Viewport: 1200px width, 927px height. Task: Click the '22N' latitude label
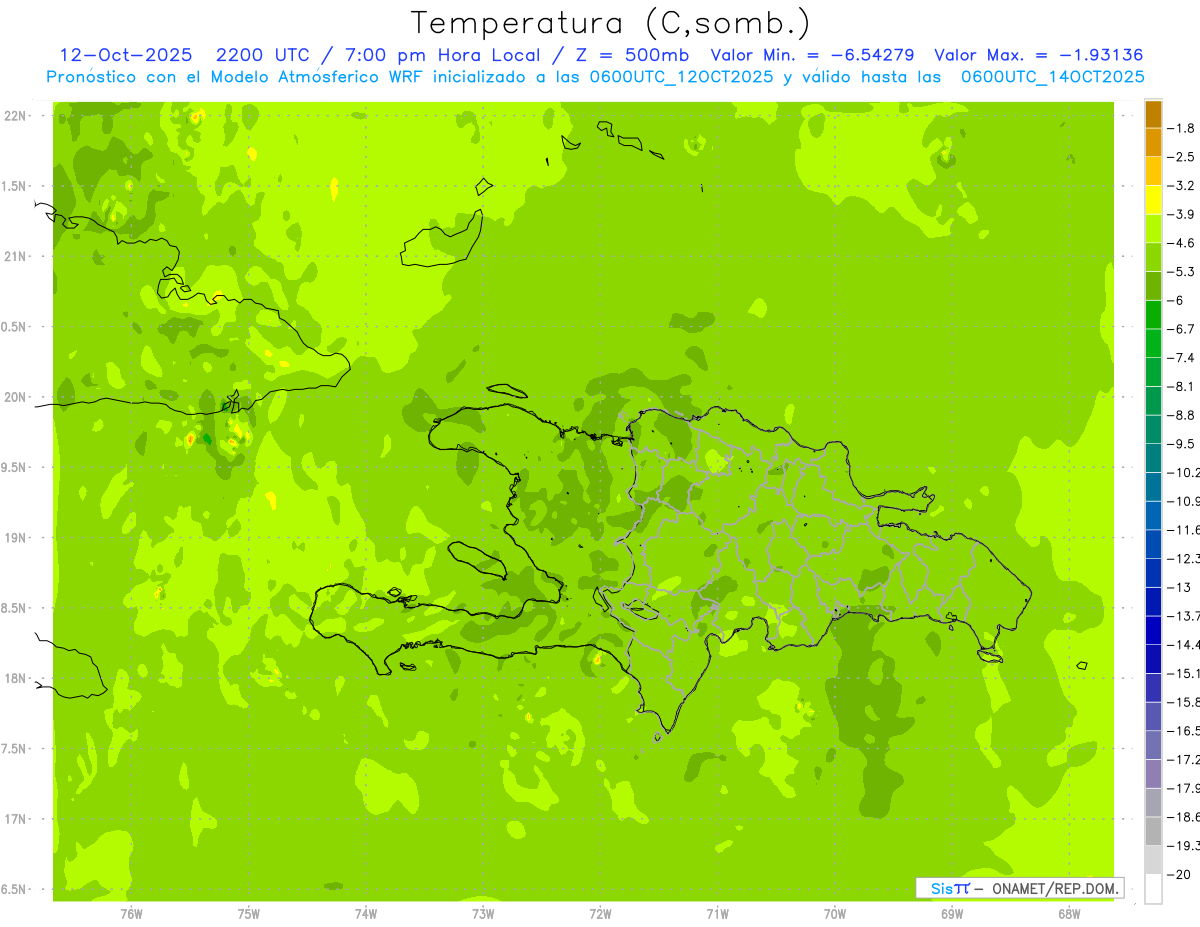coord(15,115)
